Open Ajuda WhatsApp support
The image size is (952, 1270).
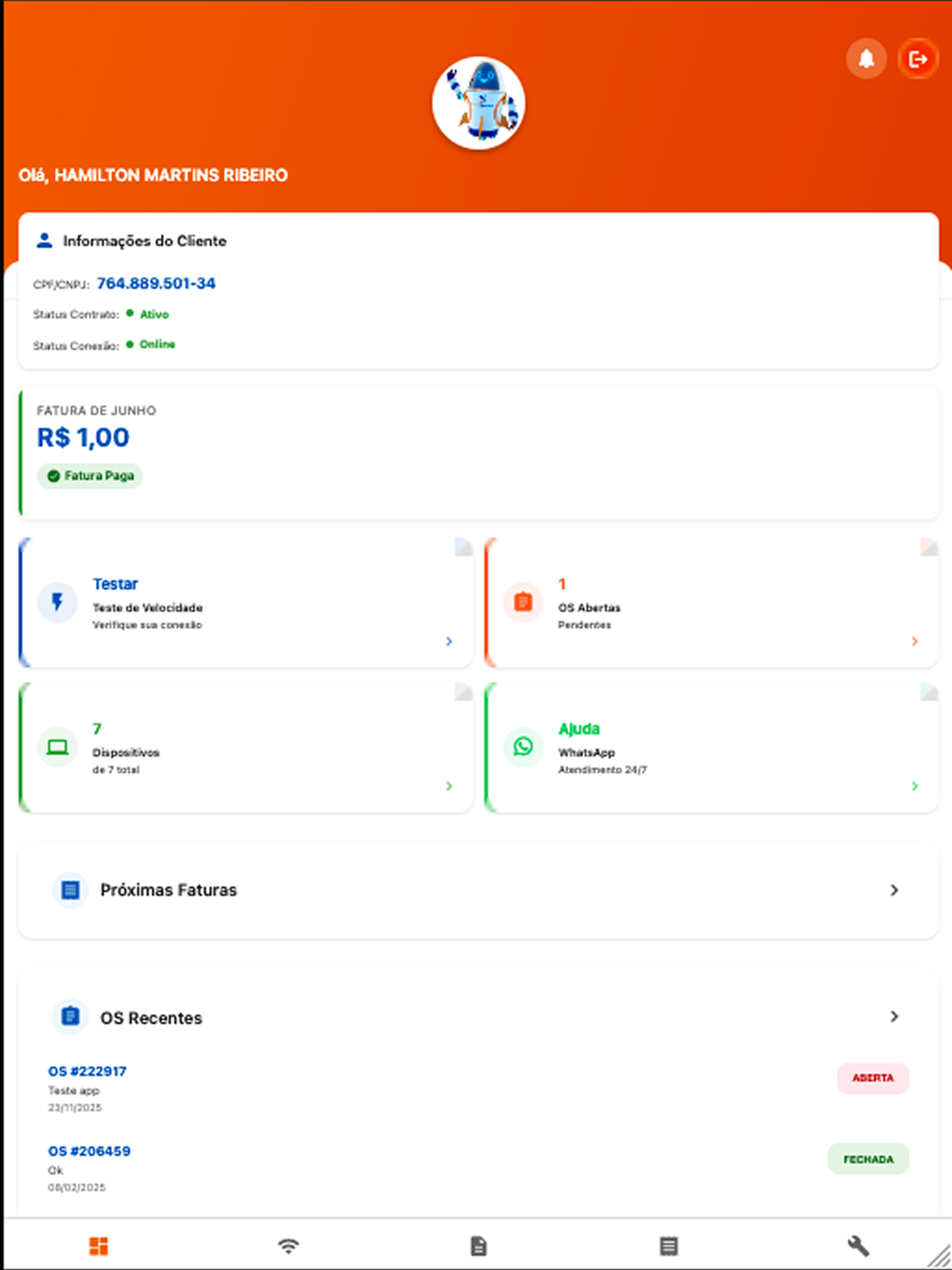(712, 747)
